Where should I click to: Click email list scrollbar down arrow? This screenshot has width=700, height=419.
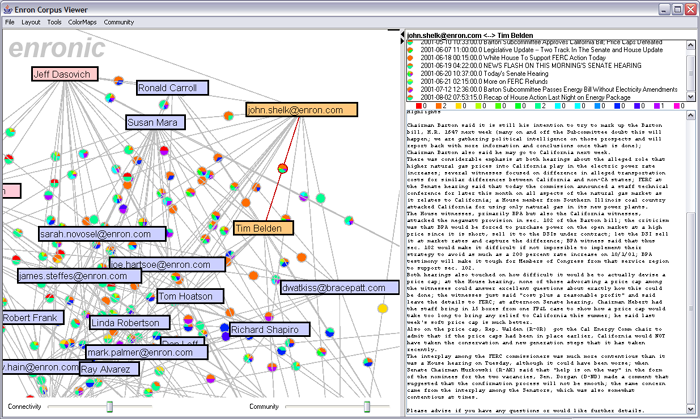tap(691, 97)
